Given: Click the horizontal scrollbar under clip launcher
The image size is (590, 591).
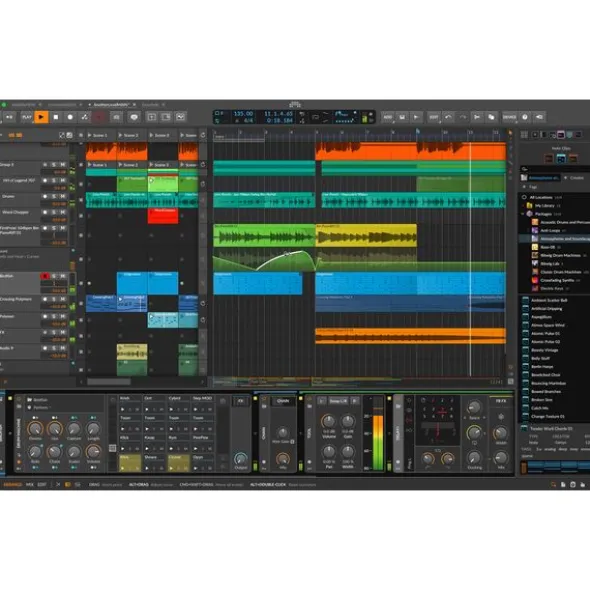Looking at the screenshot, I should (x=109, y=382).
